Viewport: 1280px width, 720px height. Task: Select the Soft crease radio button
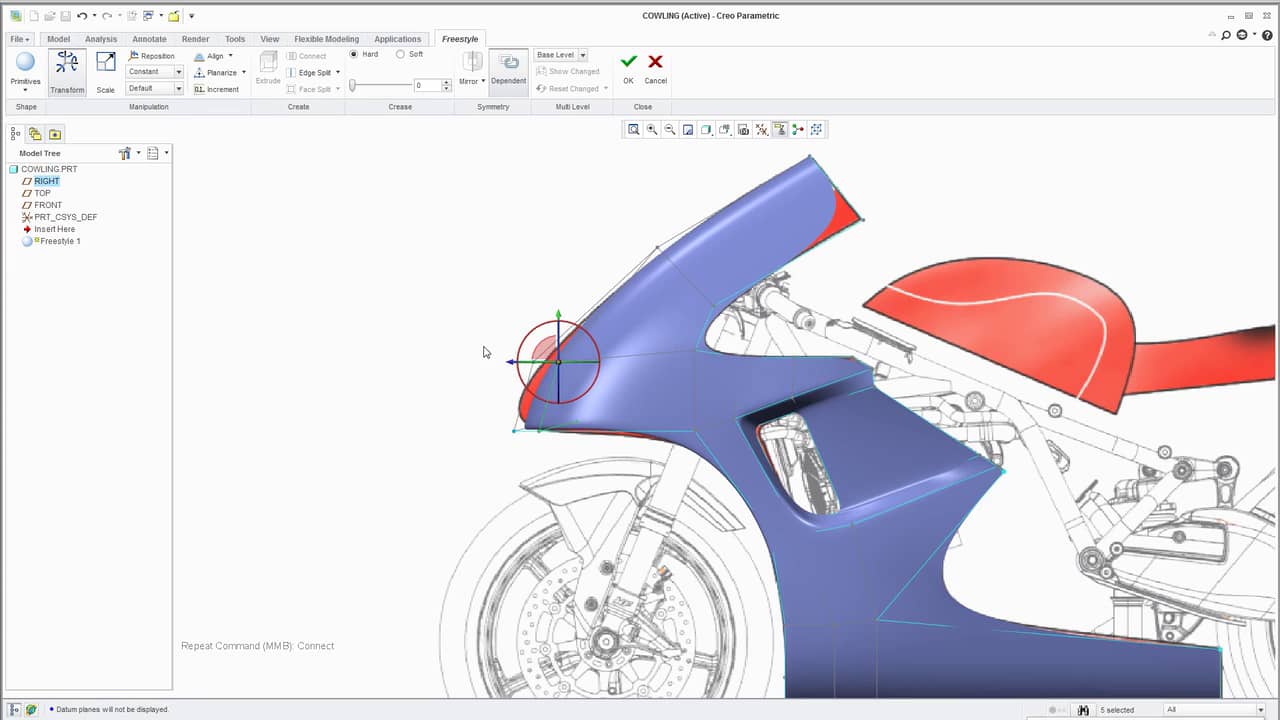click(x=401, y=55)
